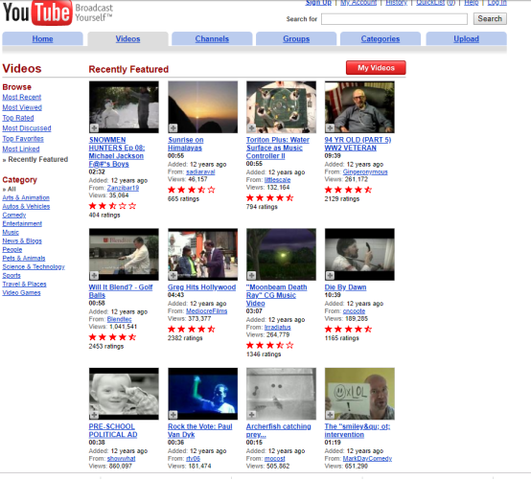Open SNOWMEN HUNTERS video thumbnail
Screen dimensions: 531x480
click(x=124, y=107)
